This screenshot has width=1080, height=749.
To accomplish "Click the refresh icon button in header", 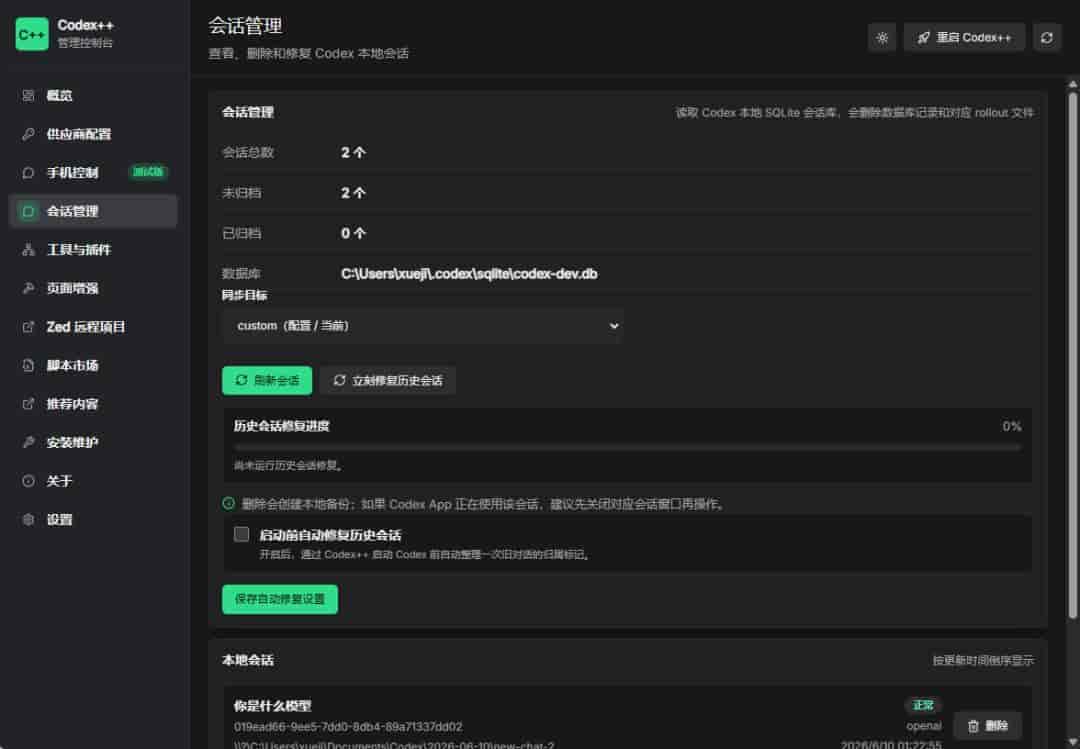I will click(x=1047, y=38).
